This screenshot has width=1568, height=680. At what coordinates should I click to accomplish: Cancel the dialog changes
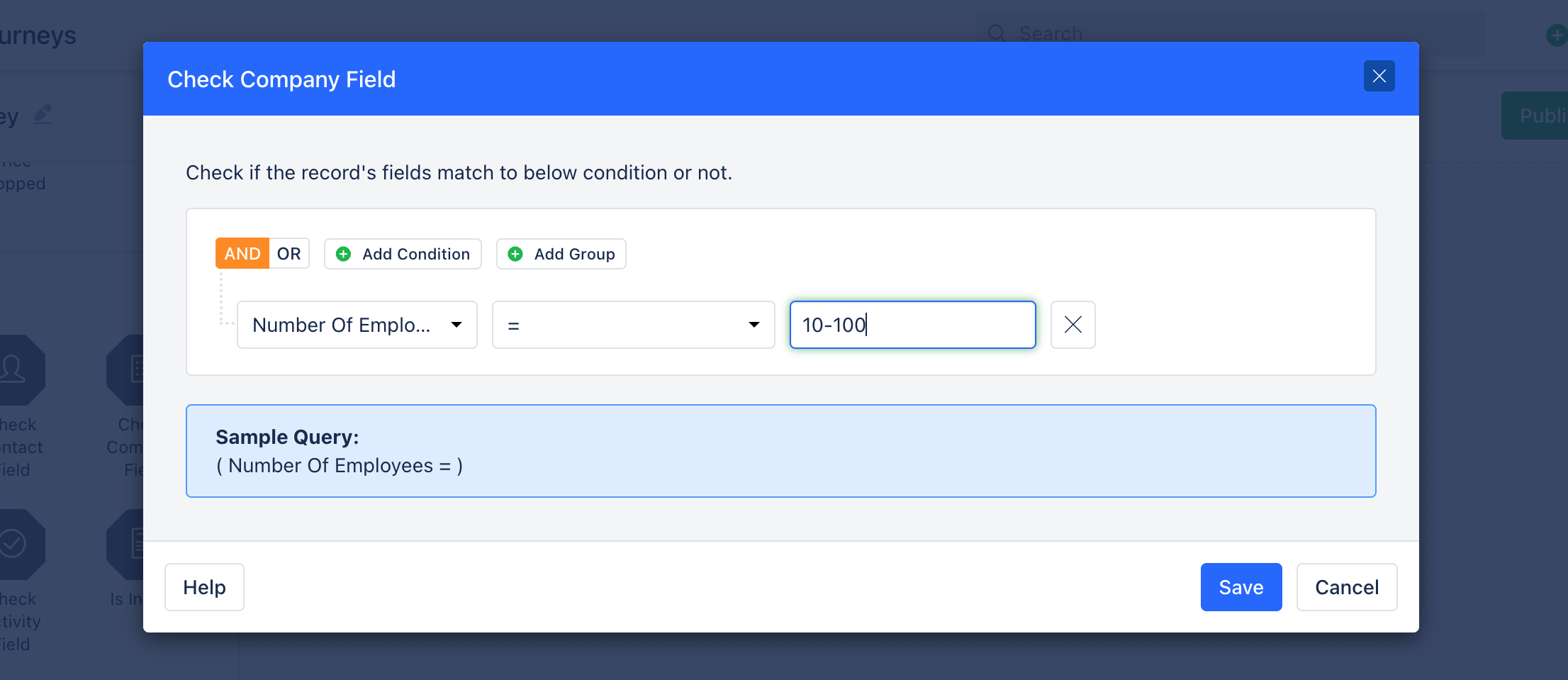tap(1346, 587)
